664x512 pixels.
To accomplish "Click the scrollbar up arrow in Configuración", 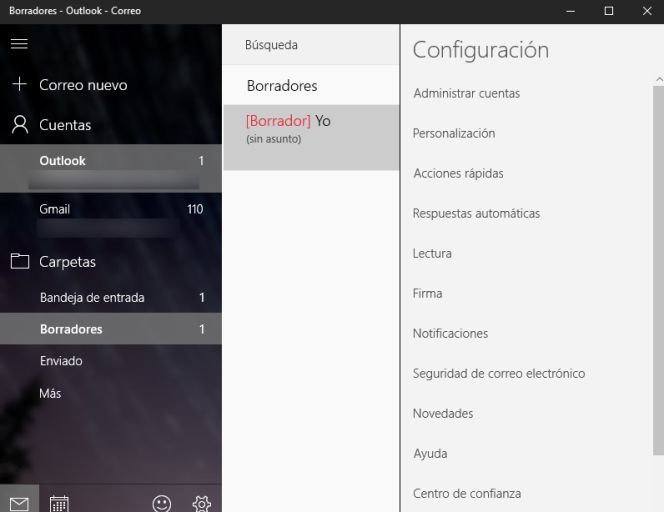I will pyautogui.click(x=659, y=79).
